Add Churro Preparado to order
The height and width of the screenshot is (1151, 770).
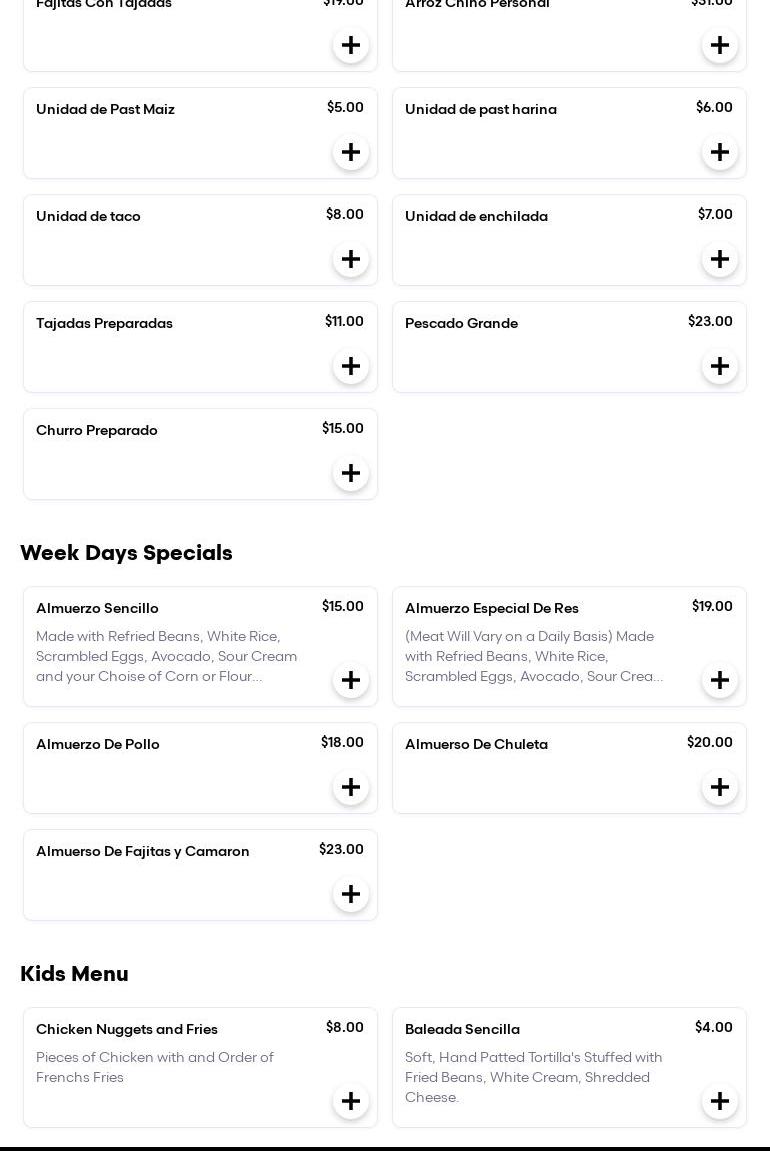coord(351,473)
